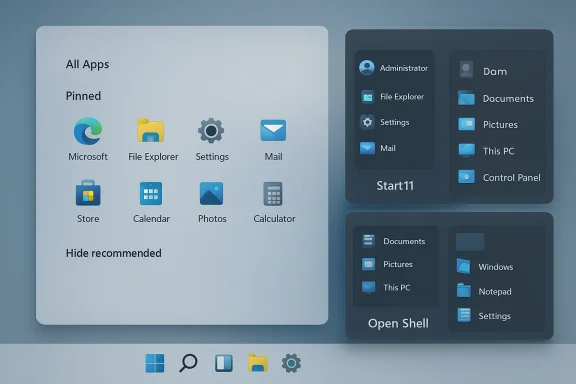Click the Open Shell label

click(x=398, y=323)
